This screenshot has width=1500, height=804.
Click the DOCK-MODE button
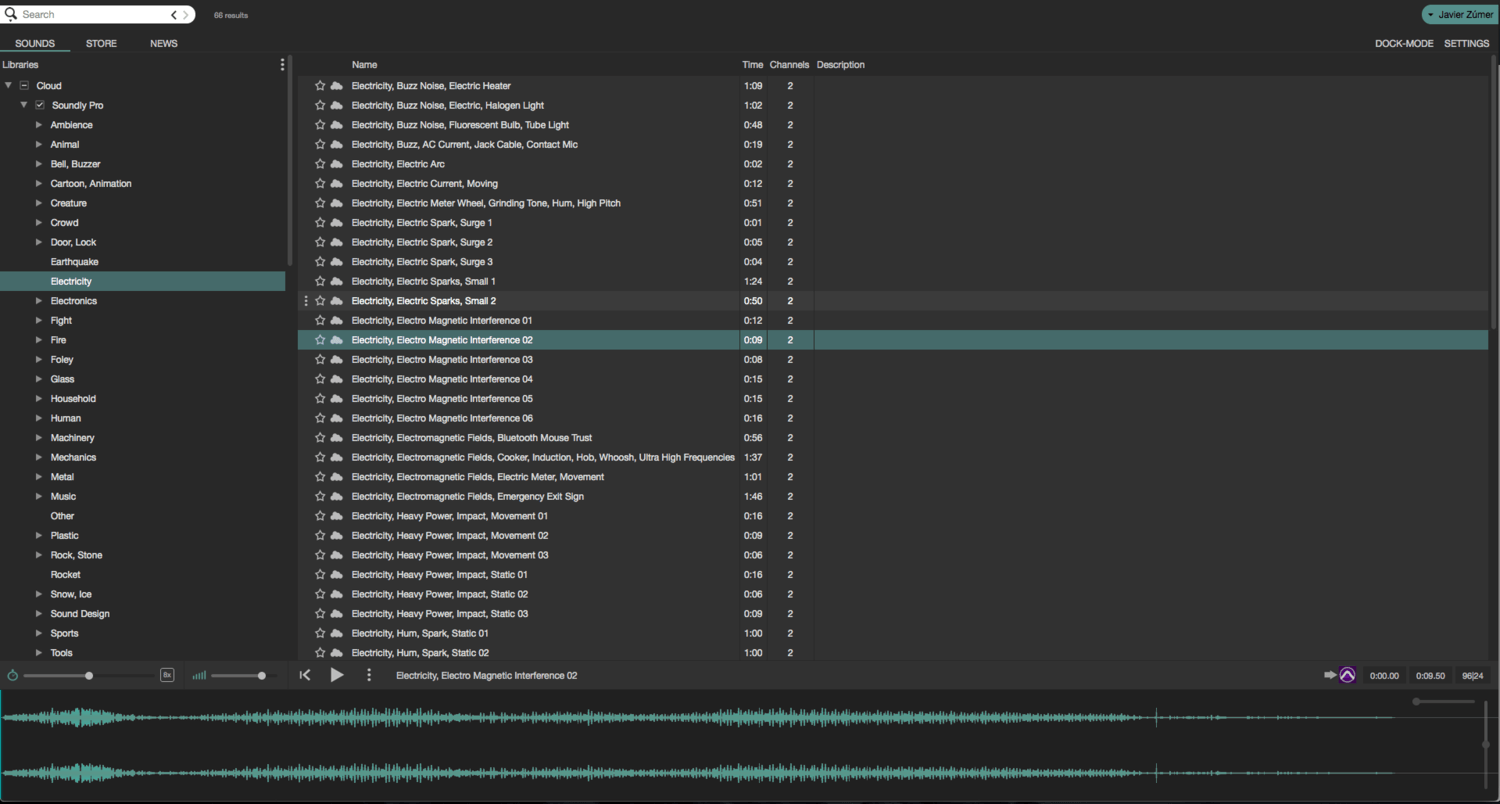click(x=1404, y=43)
